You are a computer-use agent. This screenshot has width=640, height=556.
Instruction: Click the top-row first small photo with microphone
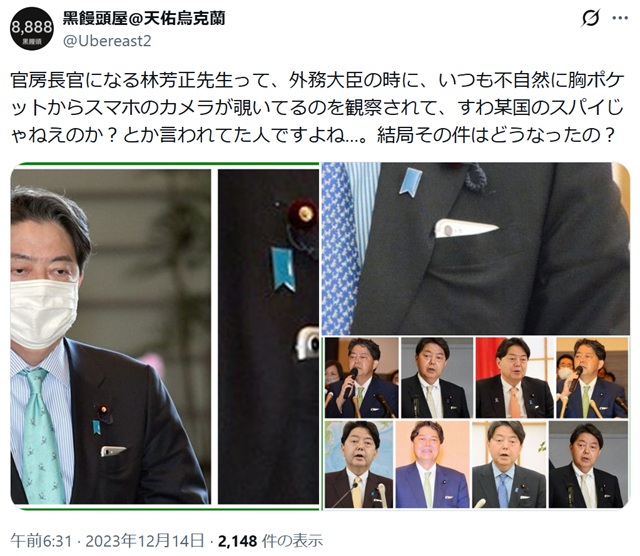pos(362,378)
